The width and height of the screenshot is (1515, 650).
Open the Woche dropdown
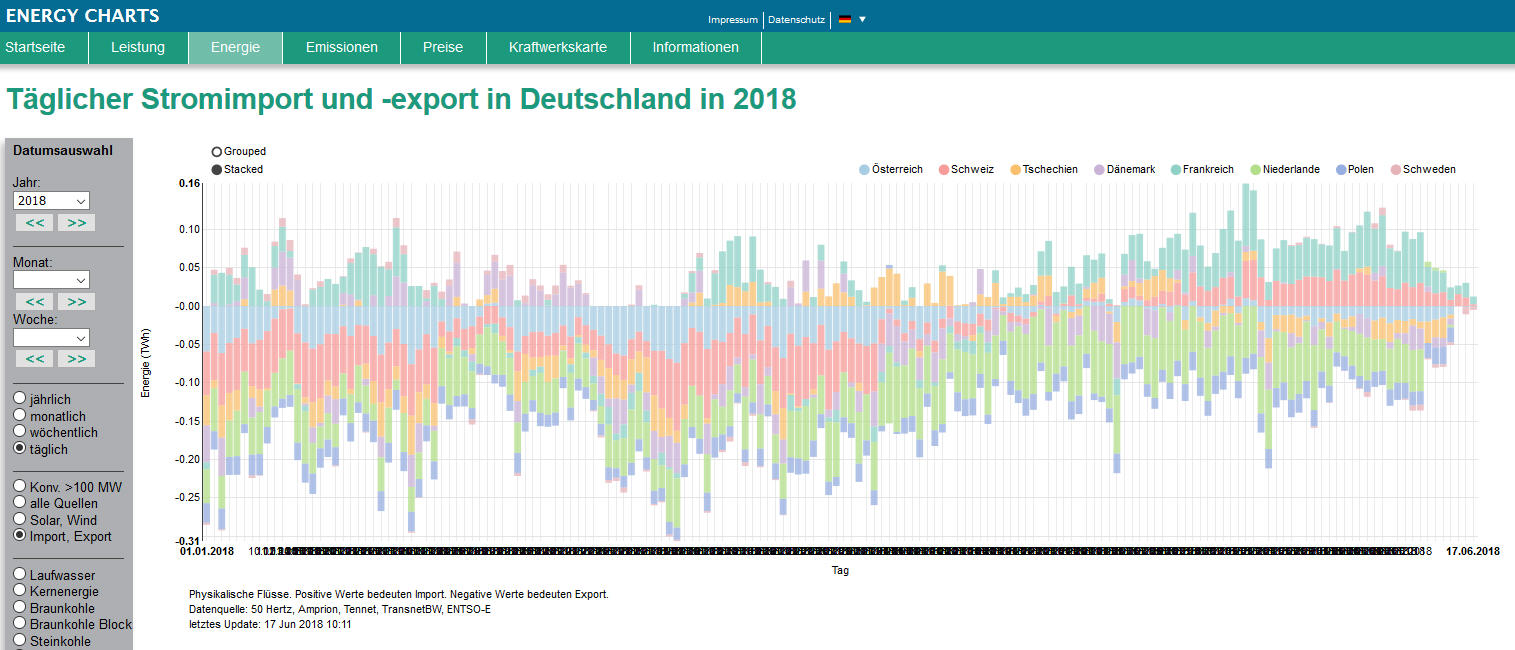pyautogui.click(x=51, y=338)
